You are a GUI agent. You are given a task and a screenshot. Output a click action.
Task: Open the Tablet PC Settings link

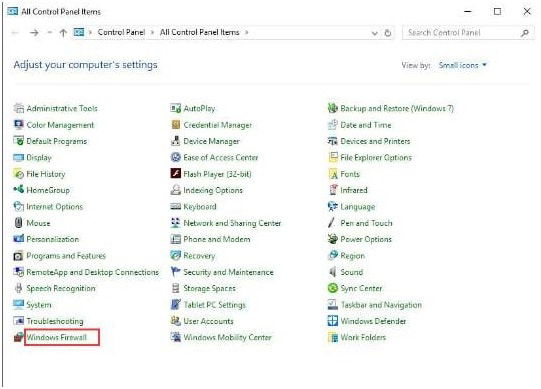(x=215, y=304)
